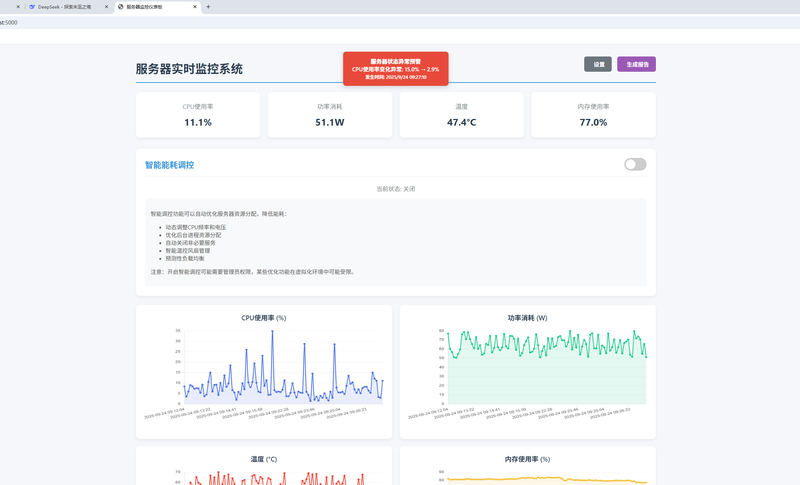Click the globe favicon on active tab
The width and height of the screenshot is (800, 485).
coord(120,7)
